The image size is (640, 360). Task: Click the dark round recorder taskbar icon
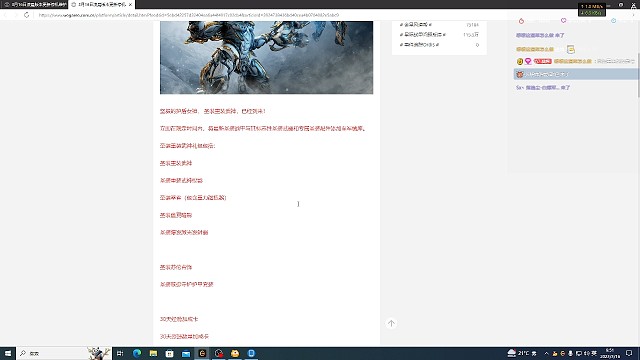(219, 353)
